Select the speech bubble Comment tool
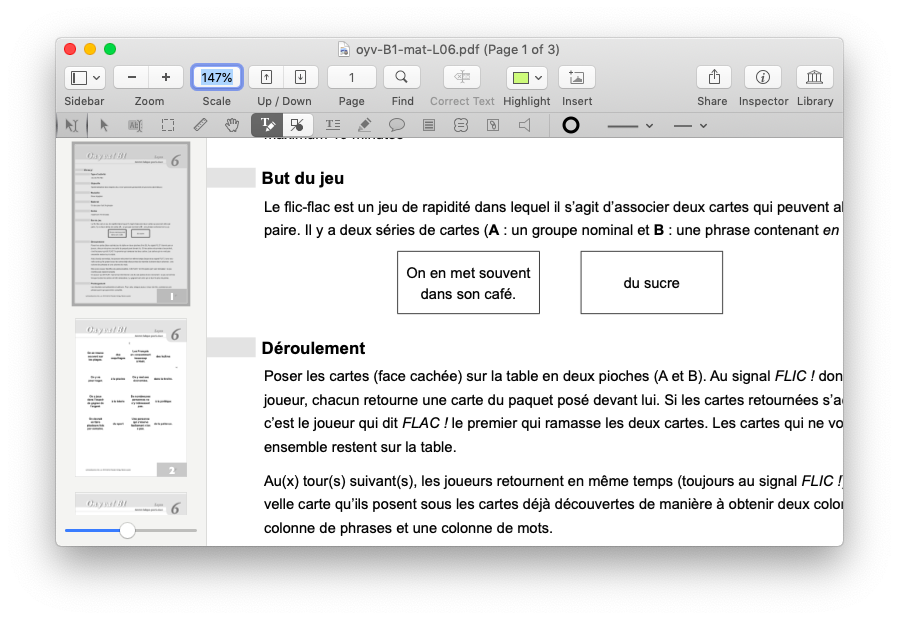This screenshot has width=899, height=620. click(x=397, y=125)
